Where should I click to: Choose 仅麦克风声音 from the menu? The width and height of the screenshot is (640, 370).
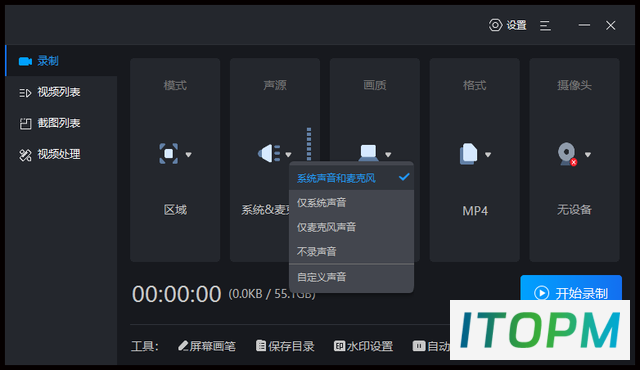(351, 227)
